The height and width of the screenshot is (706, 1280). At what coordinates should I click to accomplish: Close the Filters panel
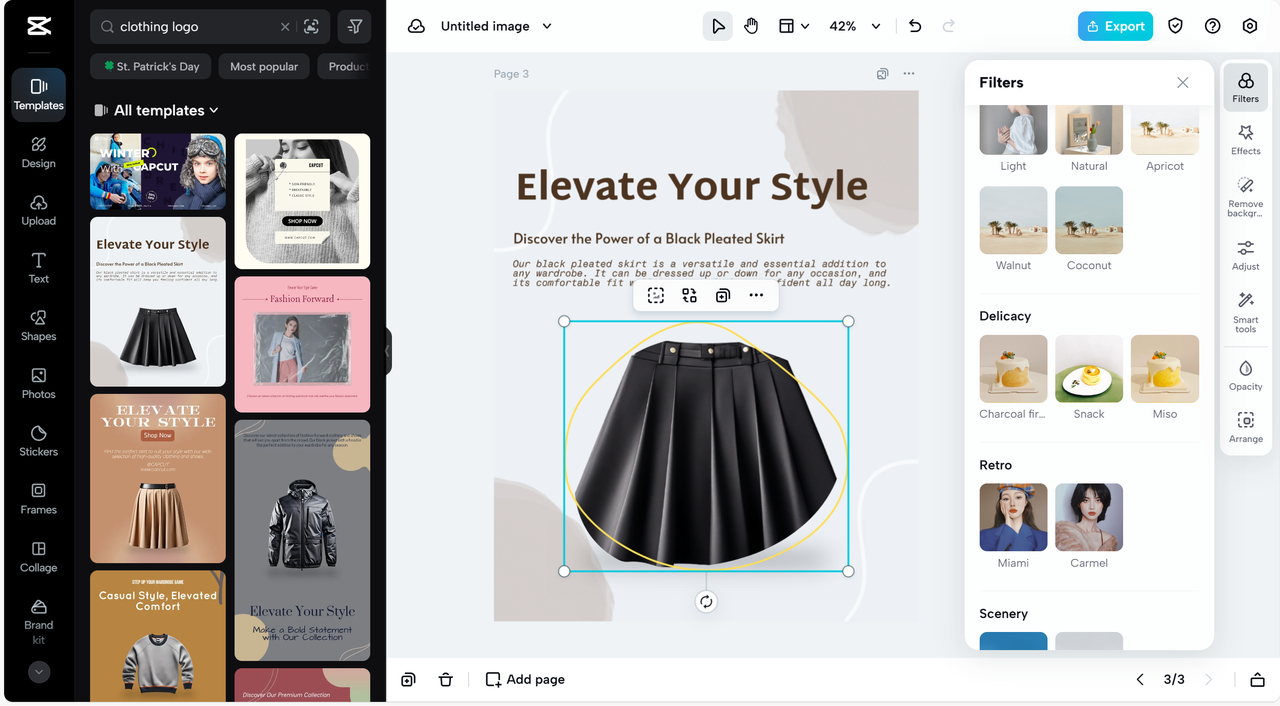[x=1183, y=82]
